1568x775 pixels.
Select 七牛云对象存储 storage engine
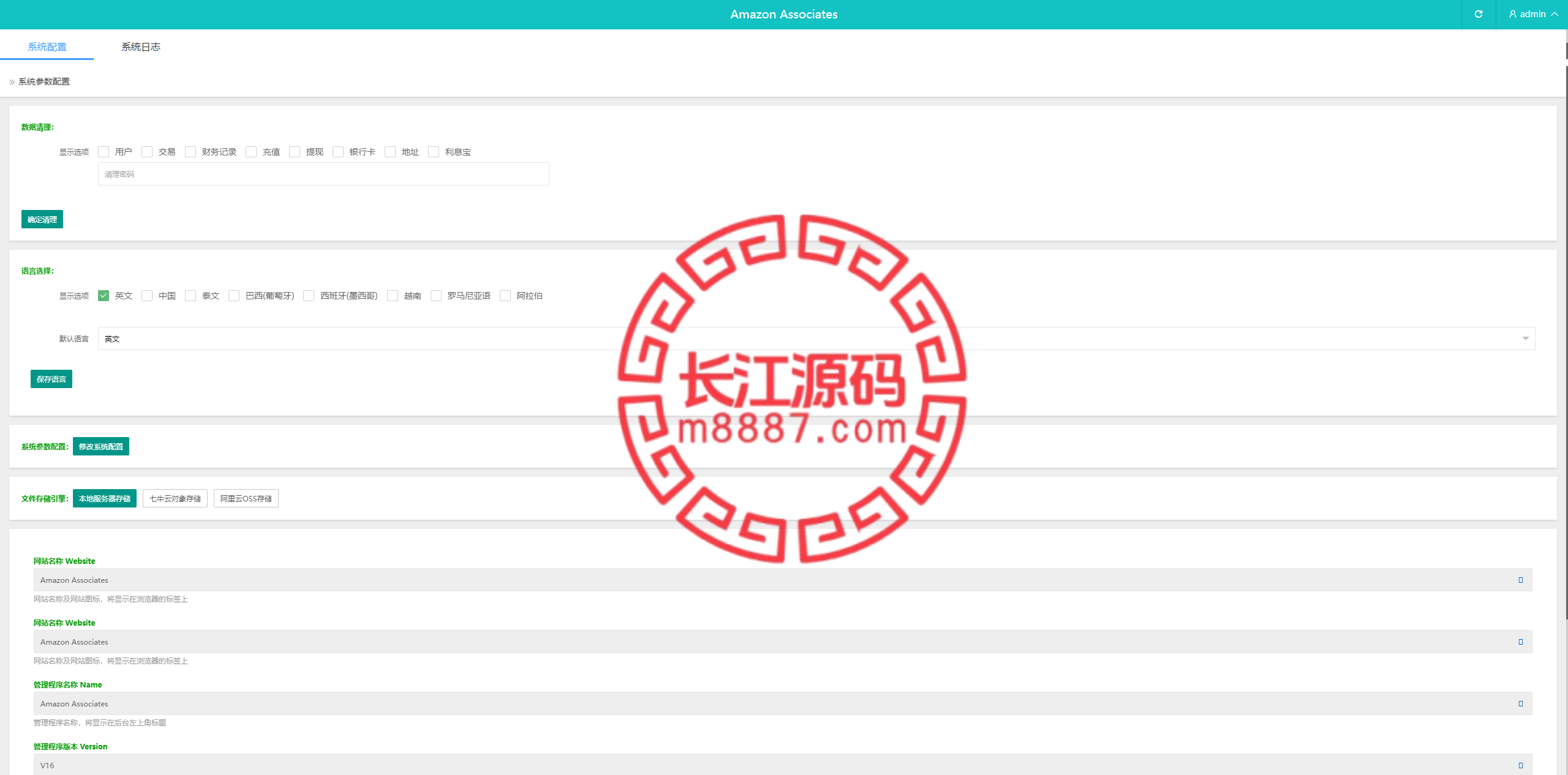pos(175,498)
